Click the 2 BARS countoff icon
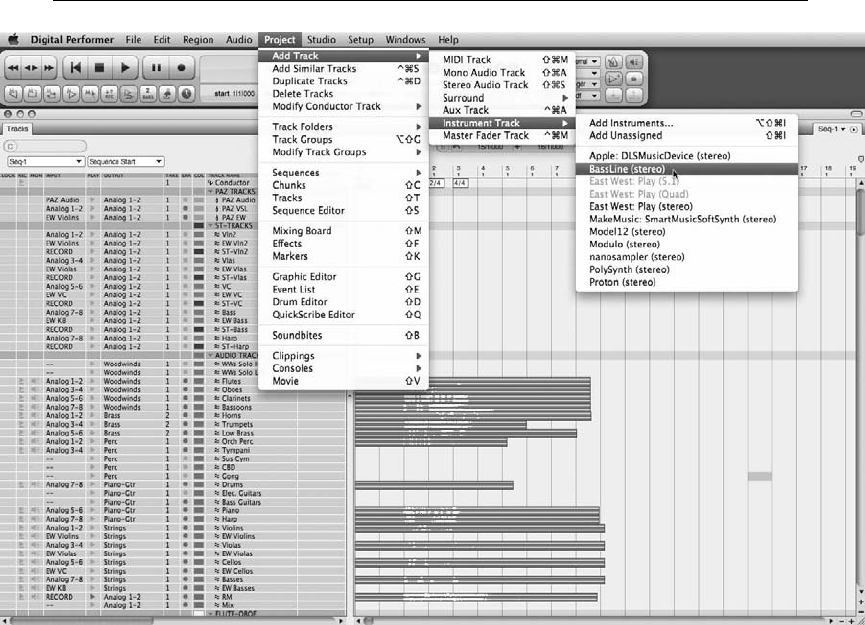865x625 pixels. pyautogui.click(x=148, y=94)
